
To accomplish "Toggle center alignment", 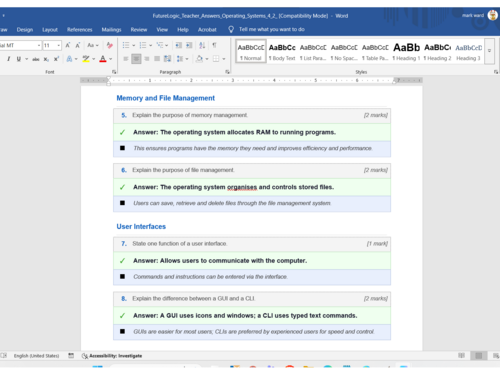I will pyautogui.click(x=136, y=59).
